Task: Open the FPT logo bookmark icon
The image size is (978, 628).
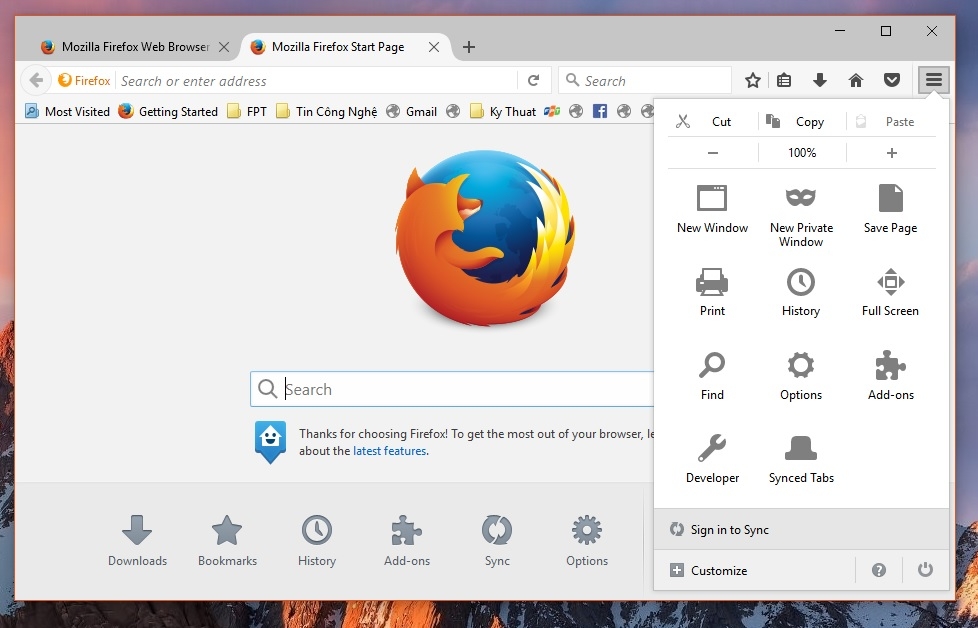Action: 552,111
